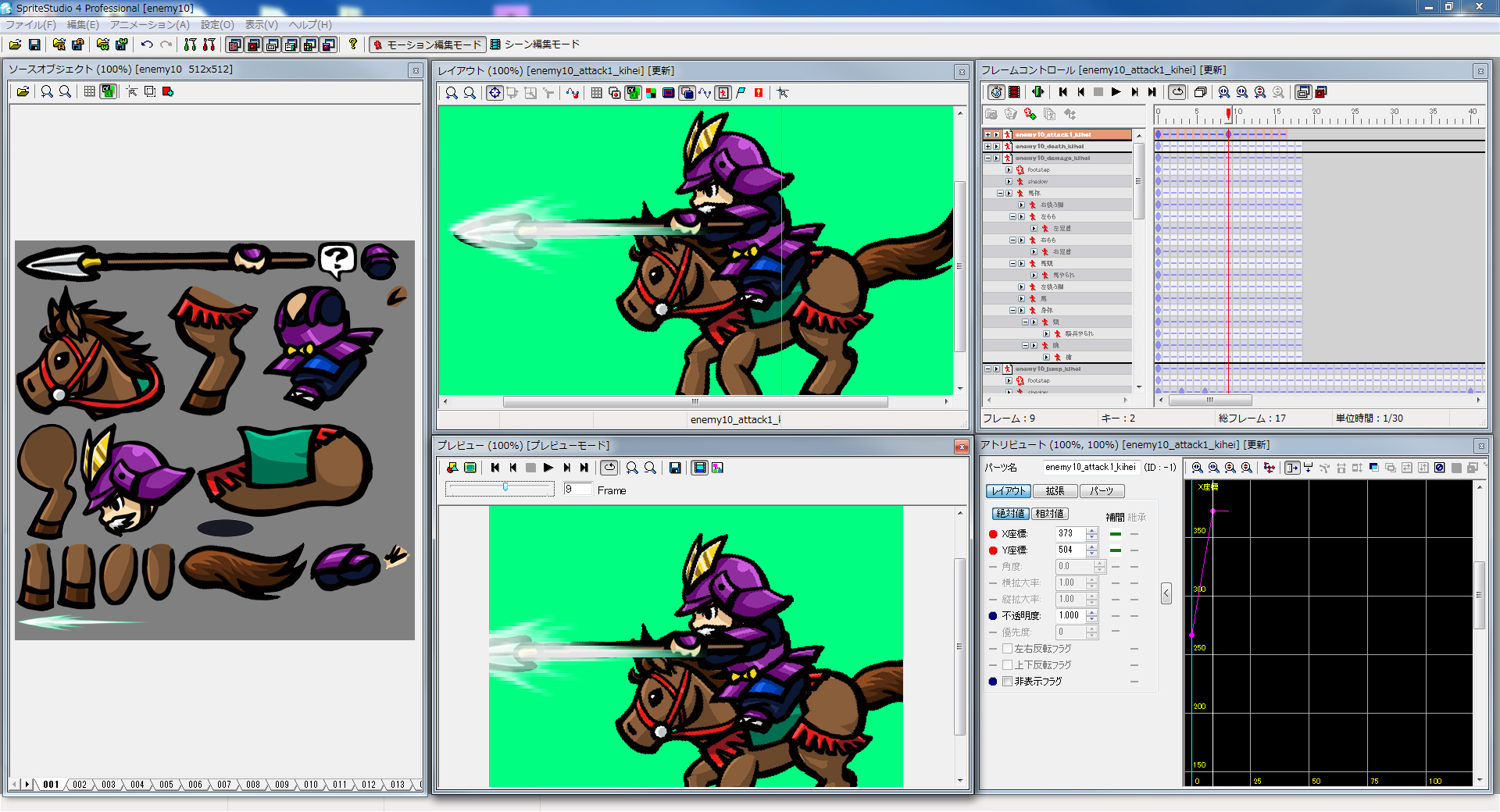
Task: Toggle the Y座標 red key indicator
Action: click(x=993, y=550)
